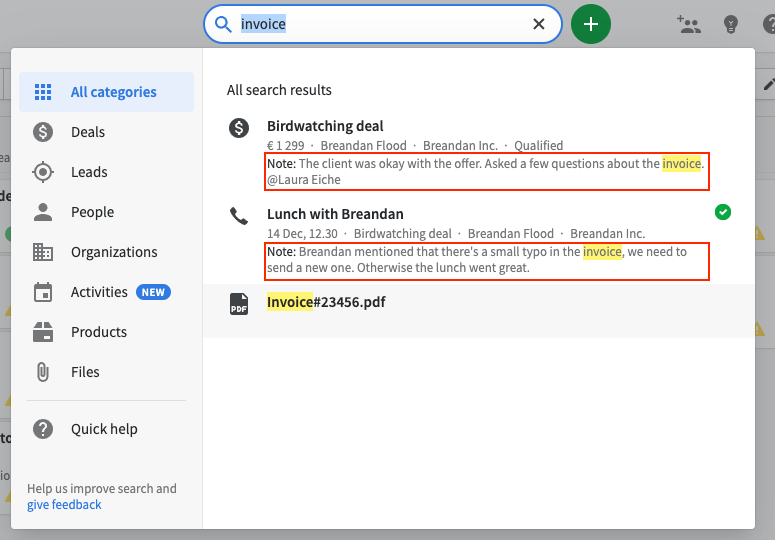This screenshot has height=540, width=775.
Task: Click the green done checkmark on Lunch with Breandan
Action: pyautogui.click(x=723, y=212)
